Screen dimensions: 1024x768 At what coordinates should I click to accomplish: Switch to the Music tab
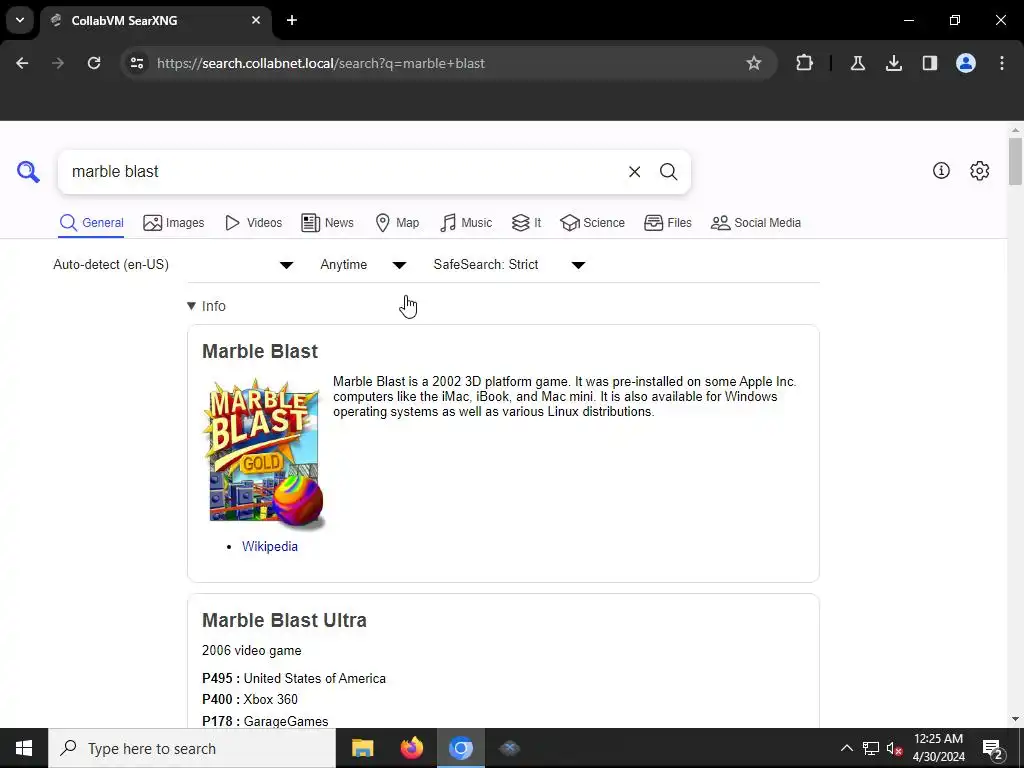pyautogui.click(x=466, y=223)
